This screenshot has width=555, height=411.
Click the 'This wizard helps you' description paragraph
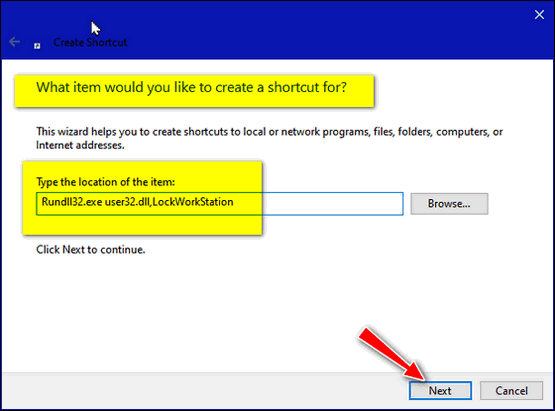pos(269,138)
